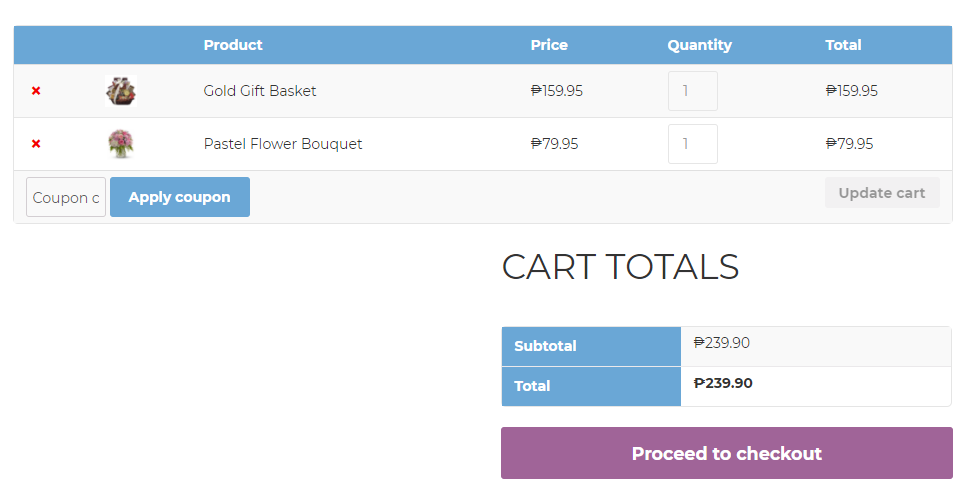Focus the quantity field for Gold Gift Basket
967x485 pixels.
[x=693, y=91]
